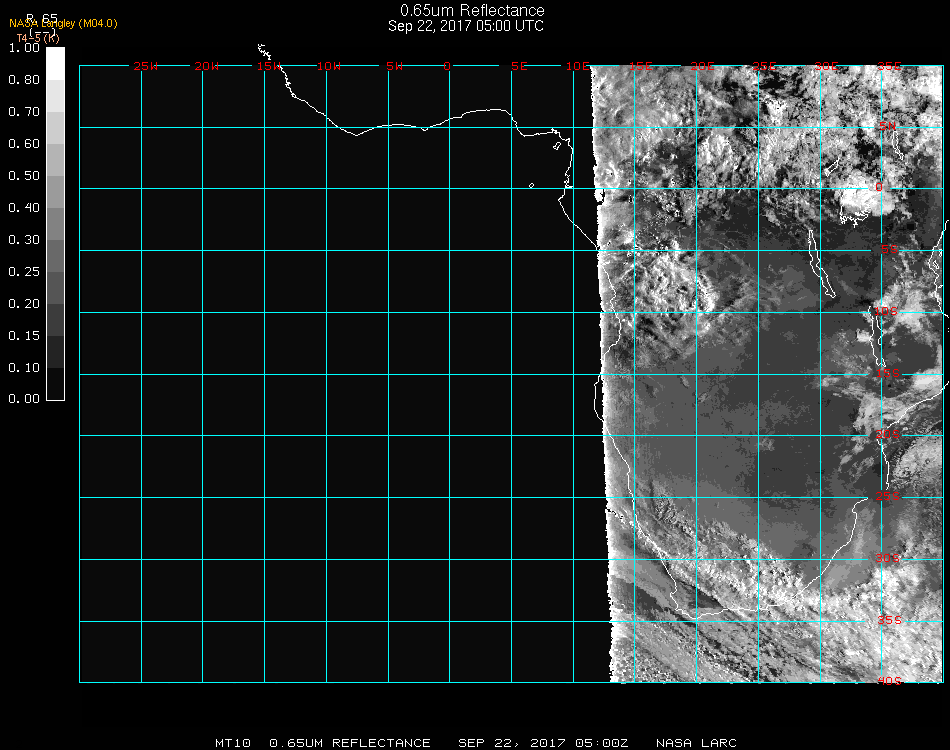Click the 0.10 value on the reflectance scale

pos(24,368)
